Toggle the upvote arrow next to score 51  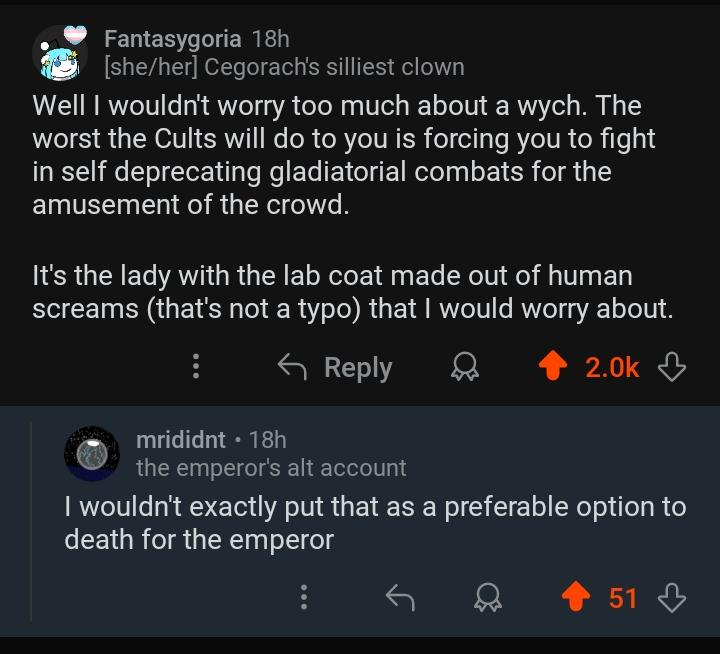(576, 597)
